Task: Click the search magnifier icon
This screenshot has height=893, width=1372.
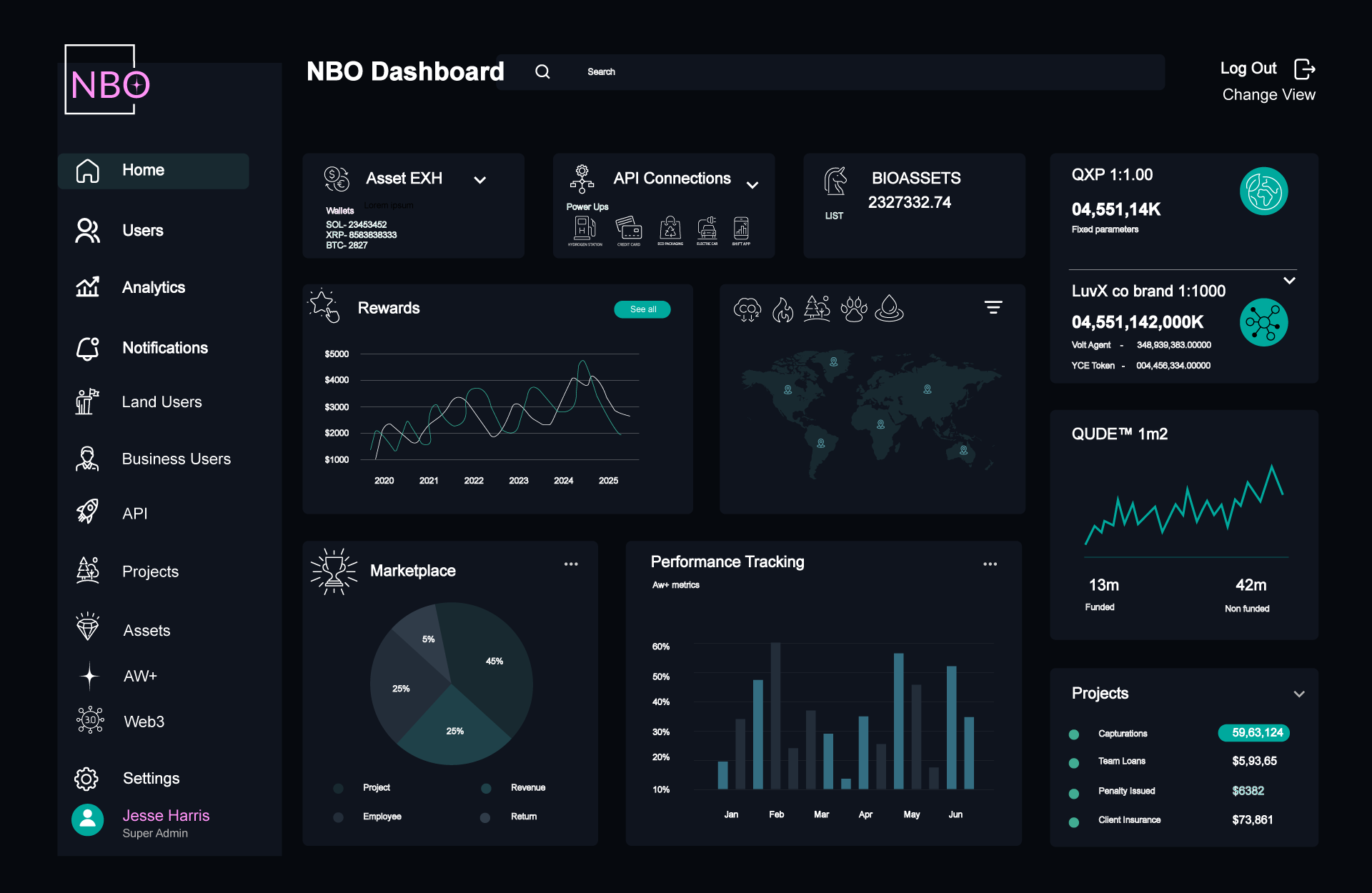Action: coord(542,71)
